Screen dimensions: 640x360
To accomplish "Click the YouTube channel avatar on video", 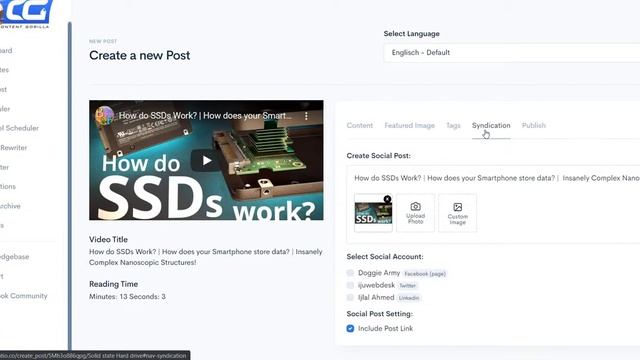I will [104, 116].
